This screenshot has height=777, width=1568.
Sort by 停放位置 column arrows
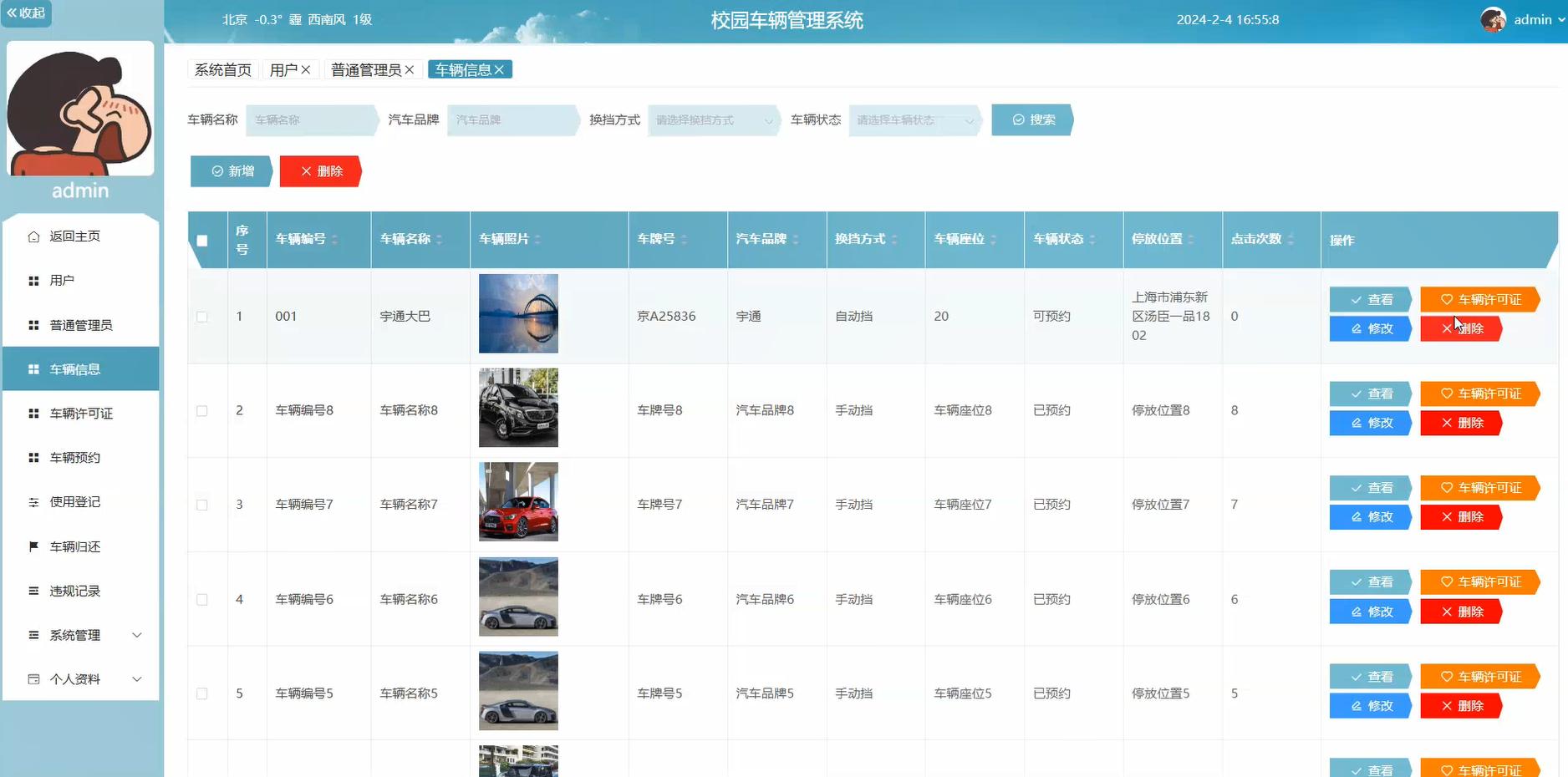[1191, 240]
